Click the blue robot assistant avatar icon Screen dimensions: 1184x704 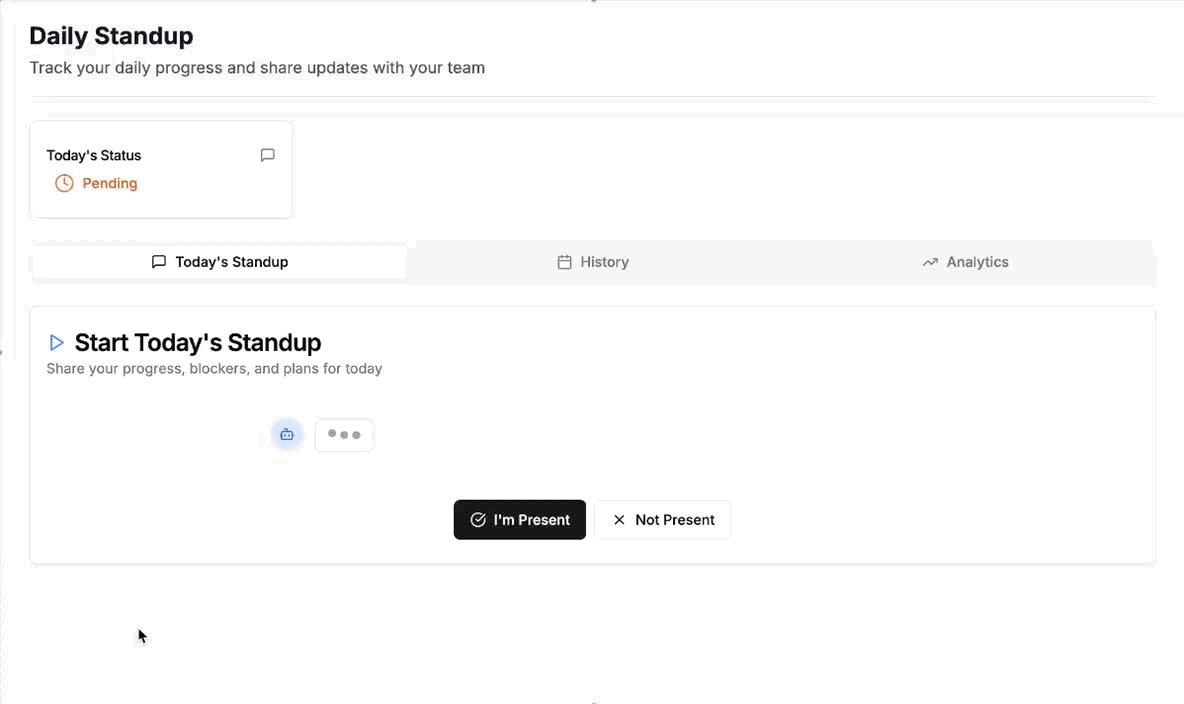pyautogui.click(x=287, y=434)
